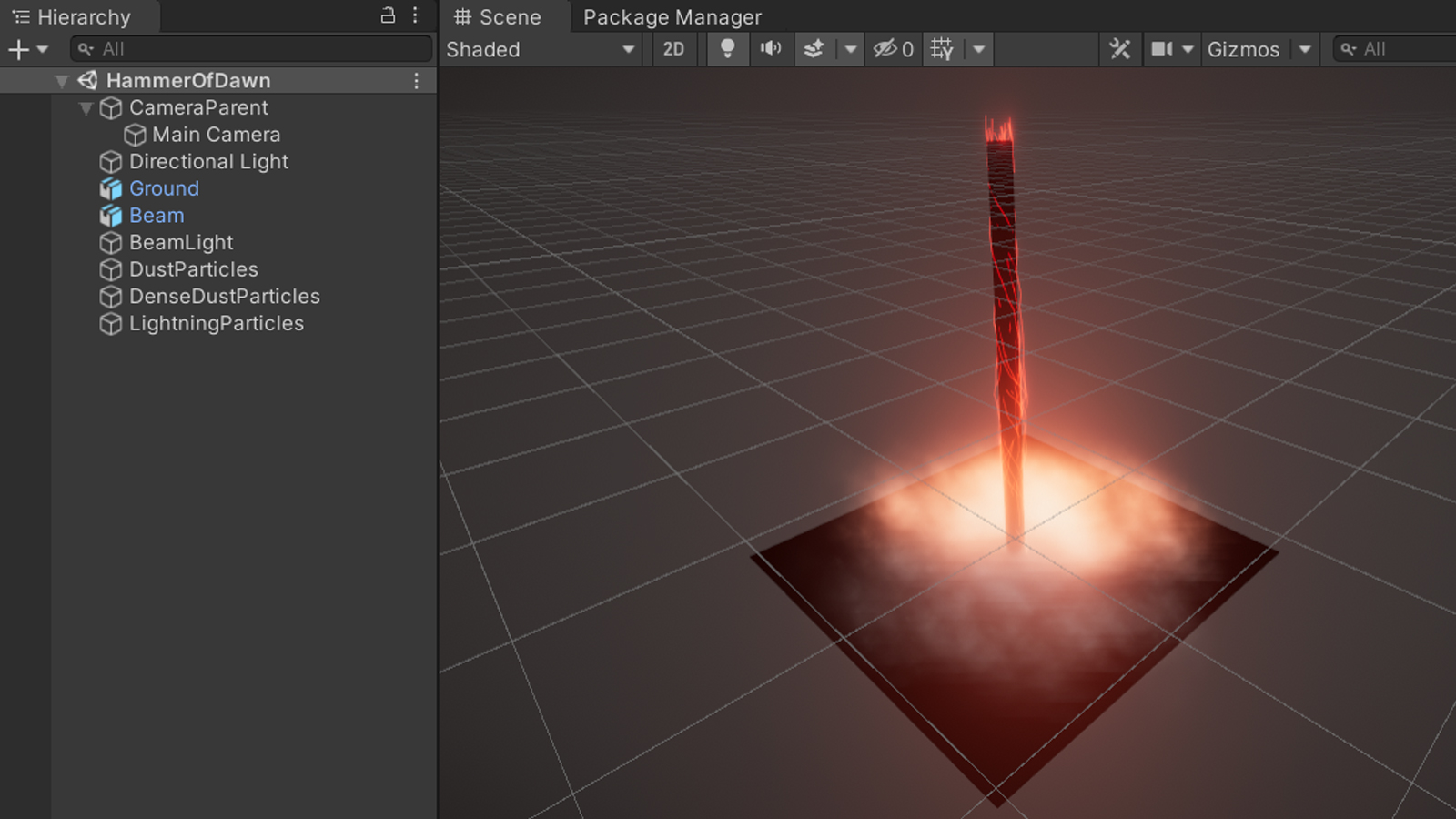Select Main Camera object
The image size is (1456, 819).
(217, 135)
